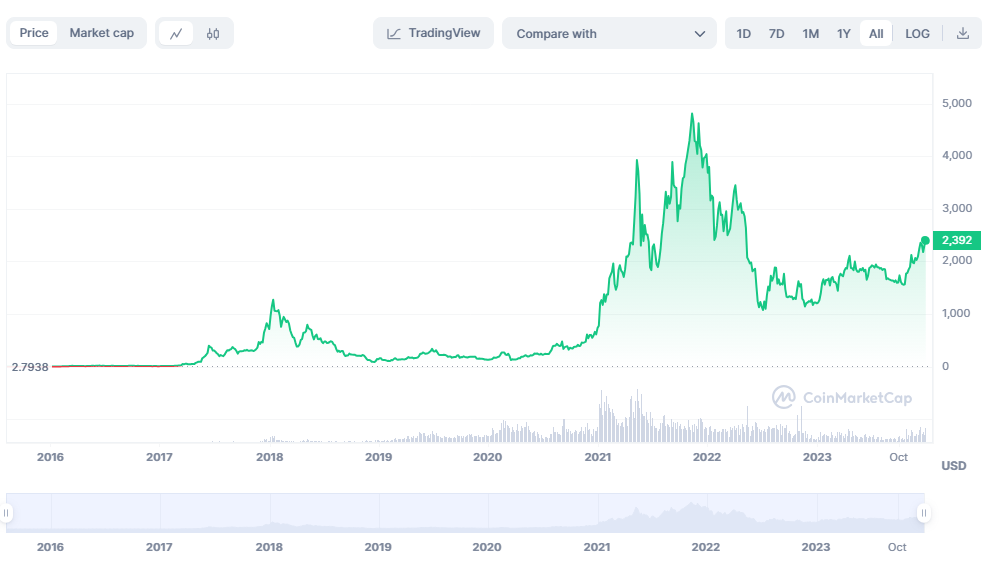Switch to candlestick chart icon
Image resolution: width=996 pixels, height=565 pixels.
[213, 34]
